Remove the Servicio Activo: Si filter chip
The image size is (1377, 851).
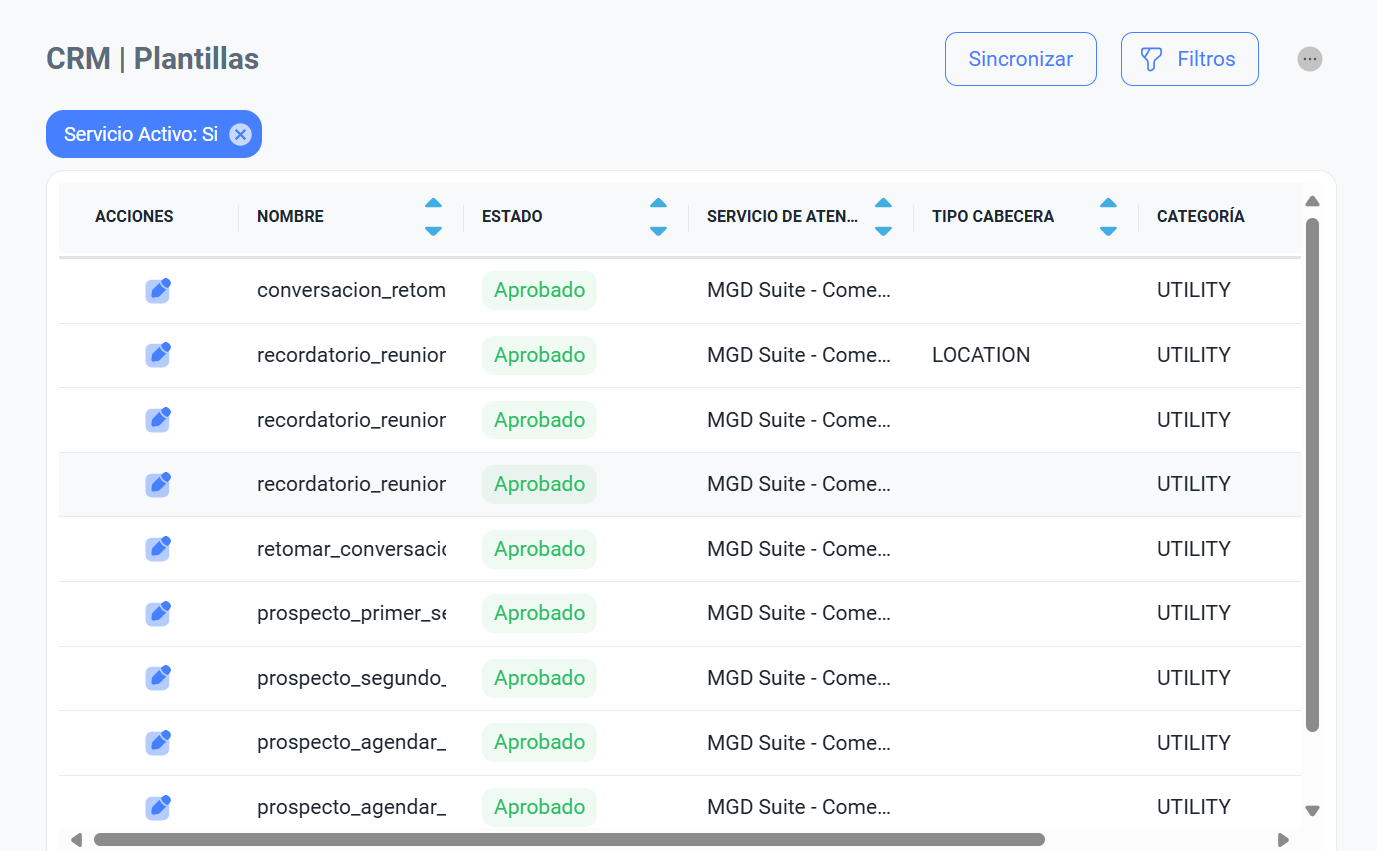[240, 134]
